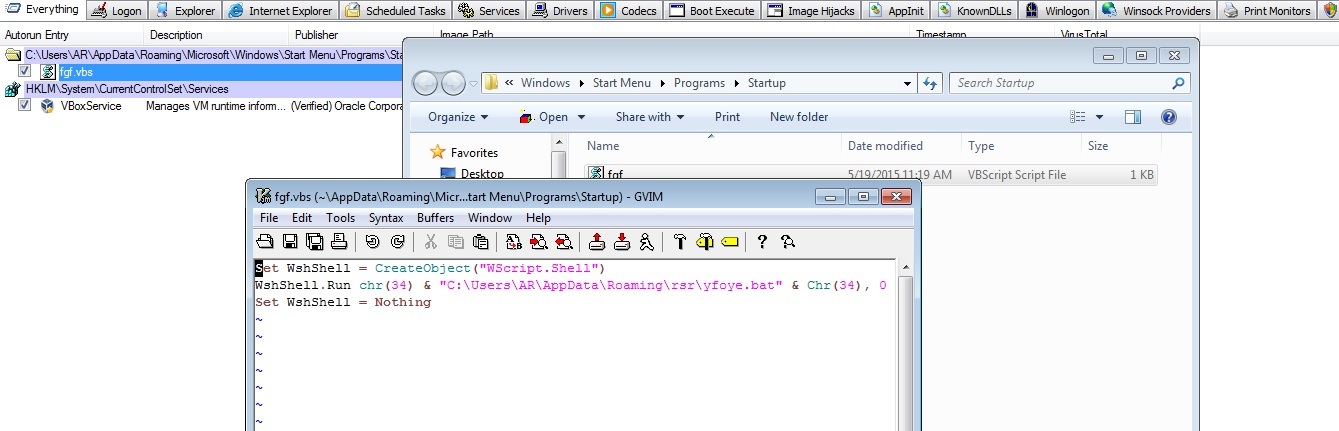Viewport: 1339px width, 431px height.
Task: Click the GVIM Paste clipboard icon
Action: [x=480, y=241]
